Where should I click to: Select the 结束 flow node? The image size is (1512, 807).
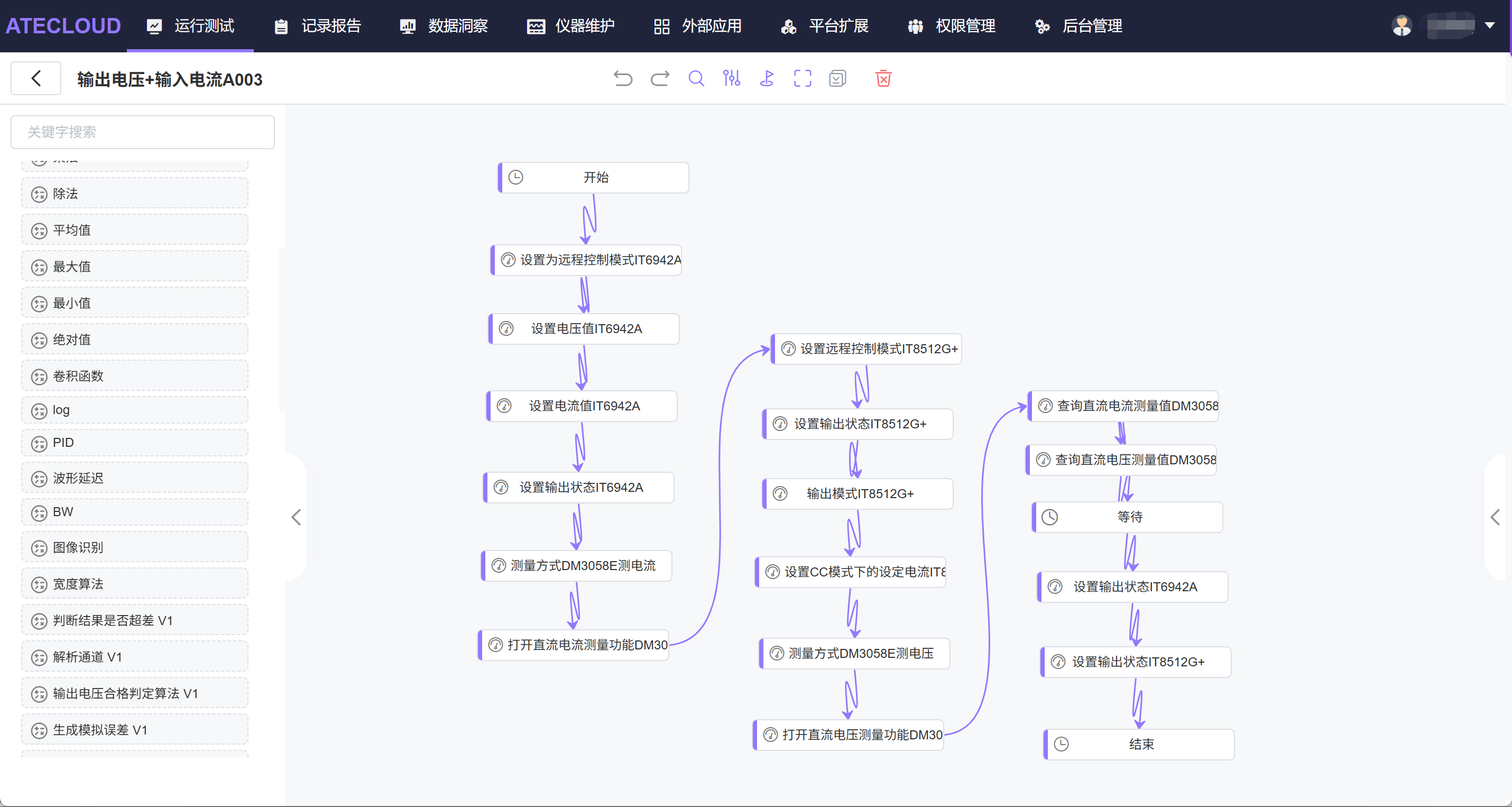[1139, 744]
